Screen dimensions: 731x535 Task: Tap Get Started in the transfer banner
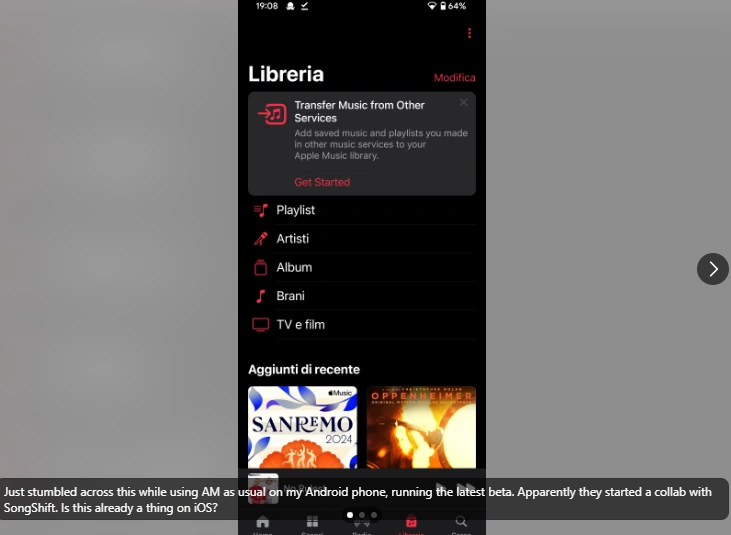click(322, 182)
